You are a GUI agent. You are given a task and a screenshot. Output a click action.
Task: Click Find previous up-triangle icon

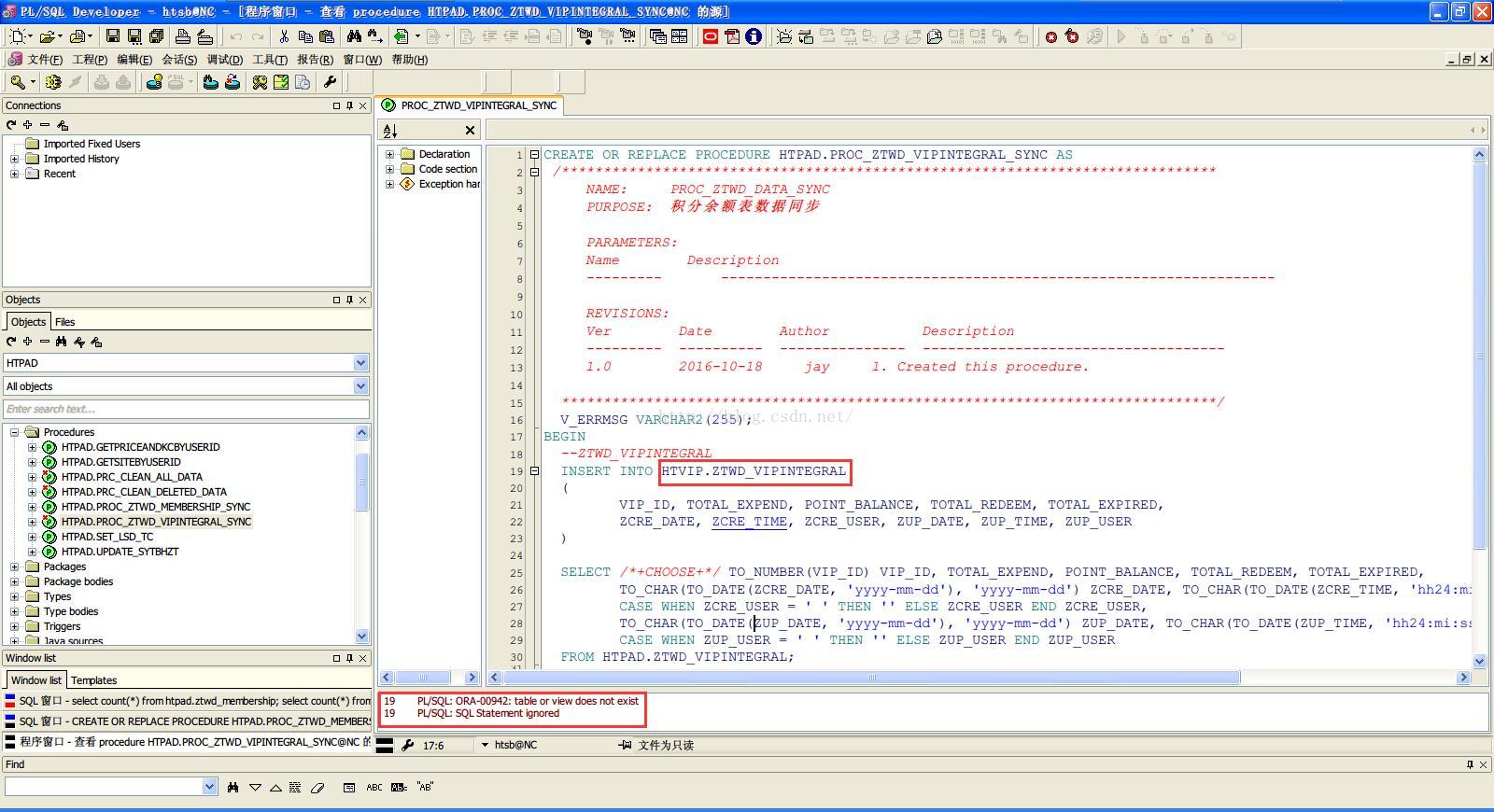point(275,788)
